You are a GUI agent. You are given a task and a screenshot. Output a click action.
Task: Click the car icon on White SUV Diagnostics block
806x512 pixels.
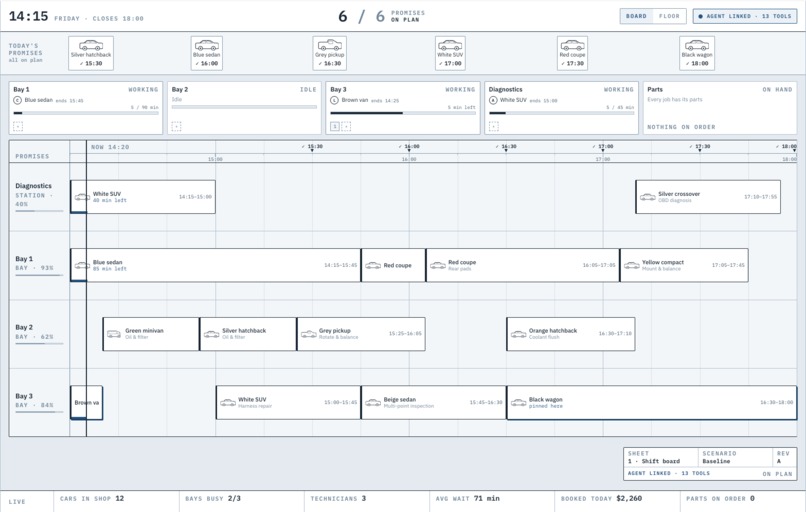coord(82,197)
